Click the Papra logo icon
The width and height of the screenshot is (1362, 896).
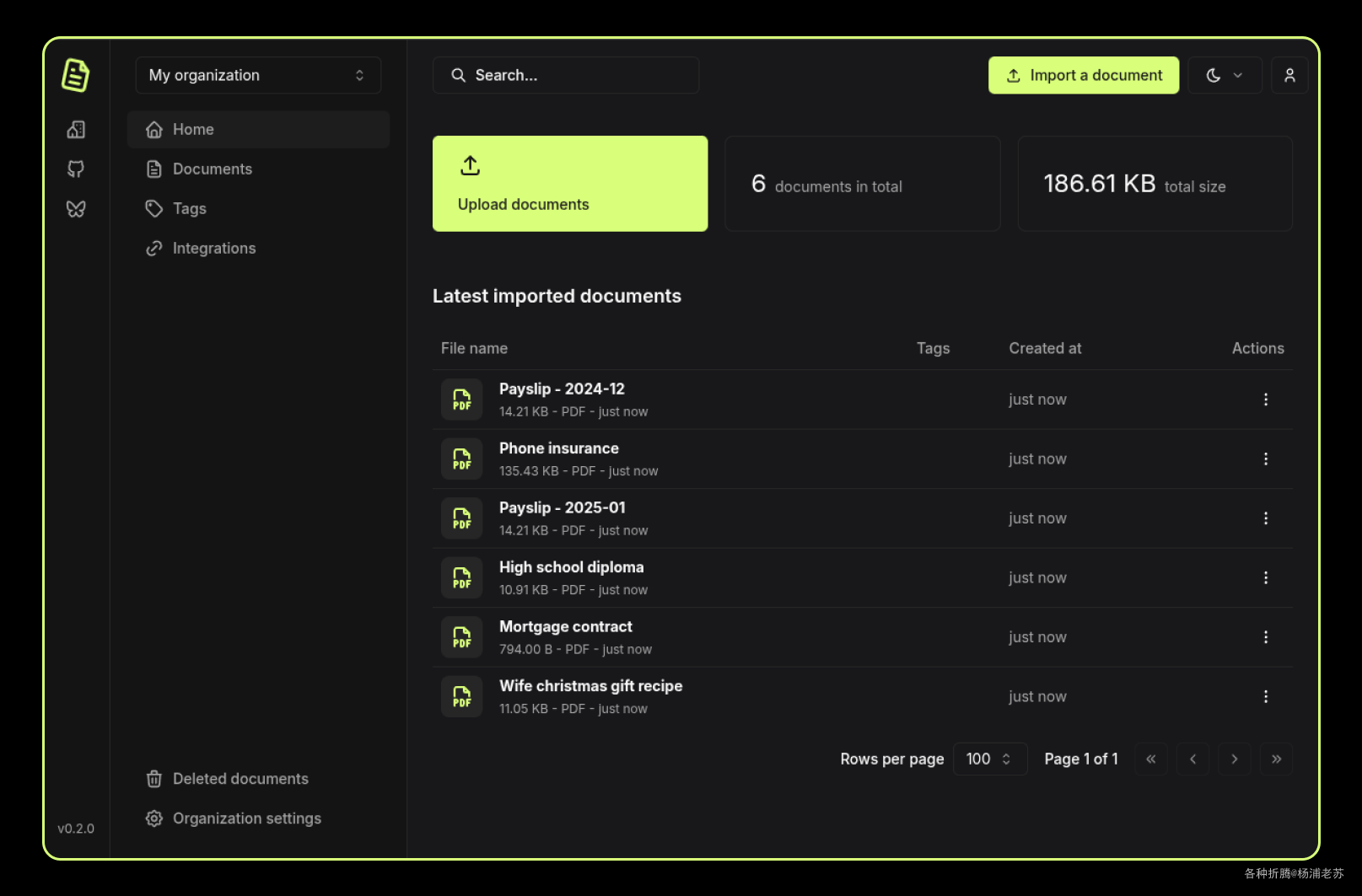pos(75,75)
